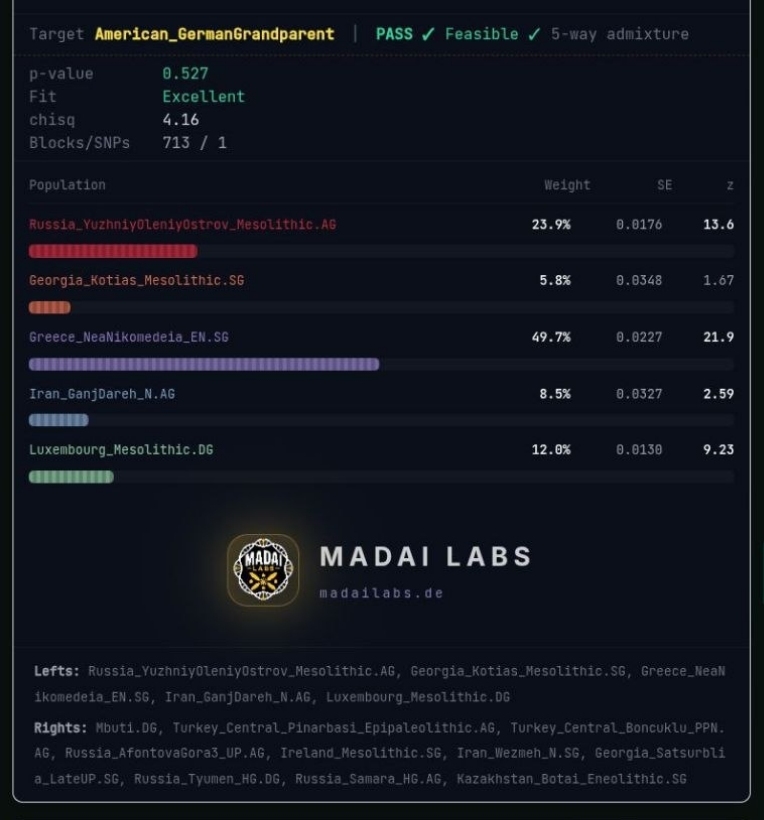Click the Feasible checkmark icon
This screenshot has width=764, height=820.
534,35
